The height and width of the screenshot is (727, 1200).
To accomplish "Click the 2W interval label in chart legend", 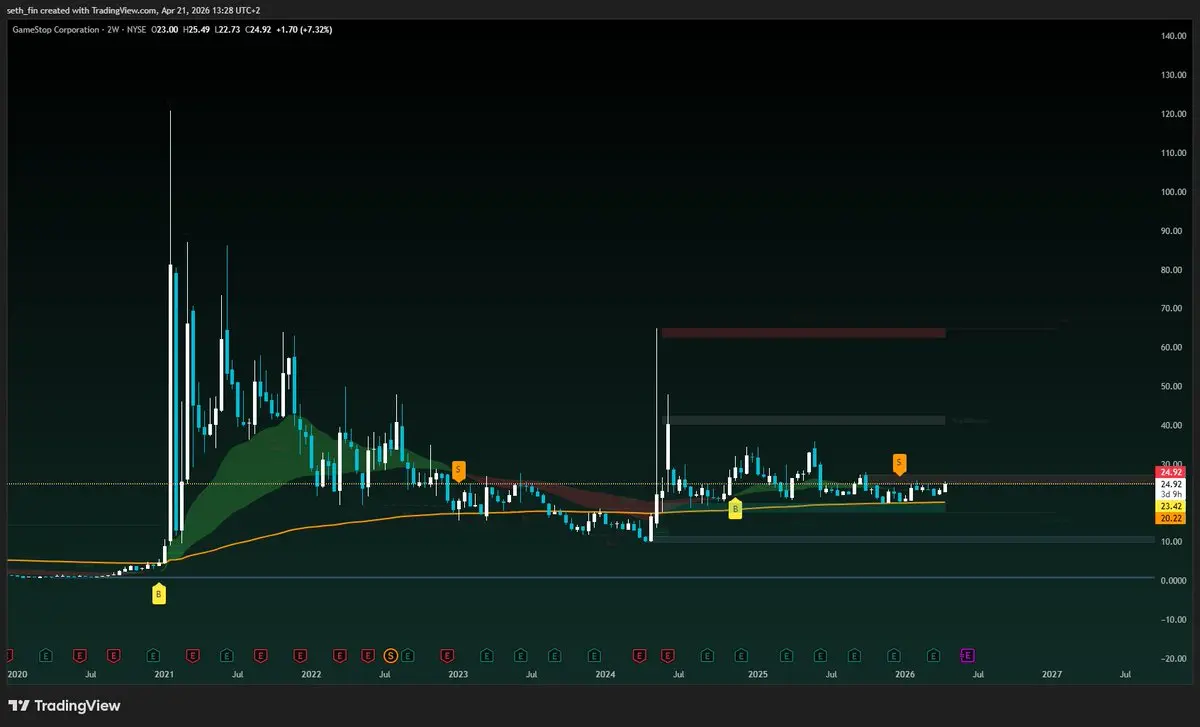I will 113,30.
